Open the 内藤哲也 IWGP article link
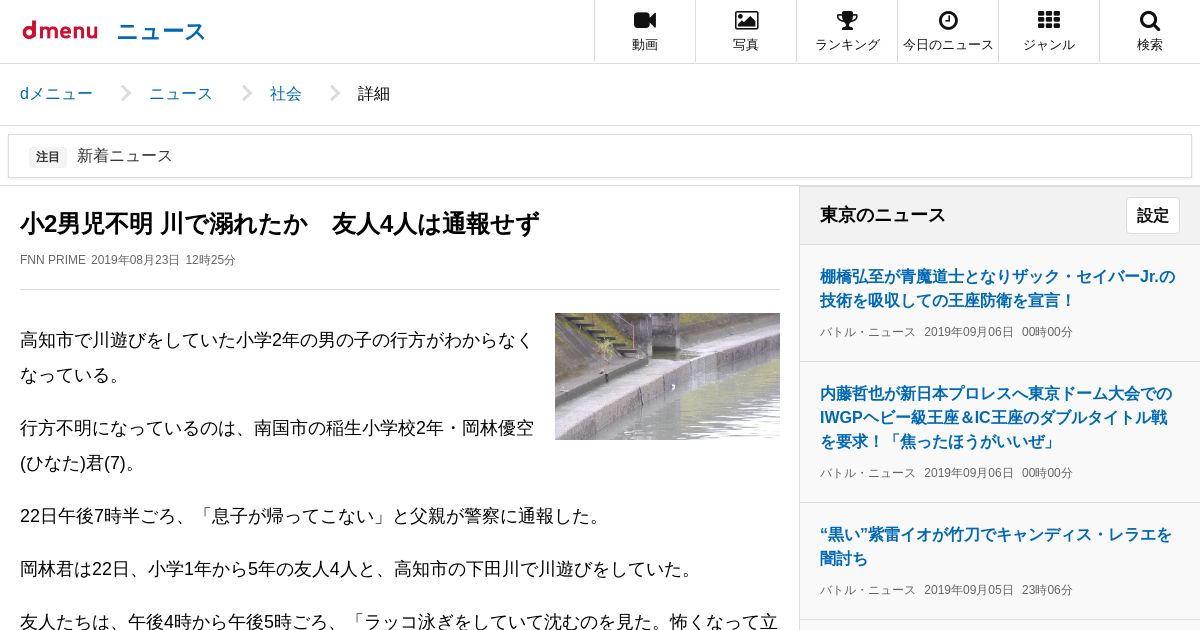The height and width of the screenshot is (630, 1200). (x=996, y=417)
